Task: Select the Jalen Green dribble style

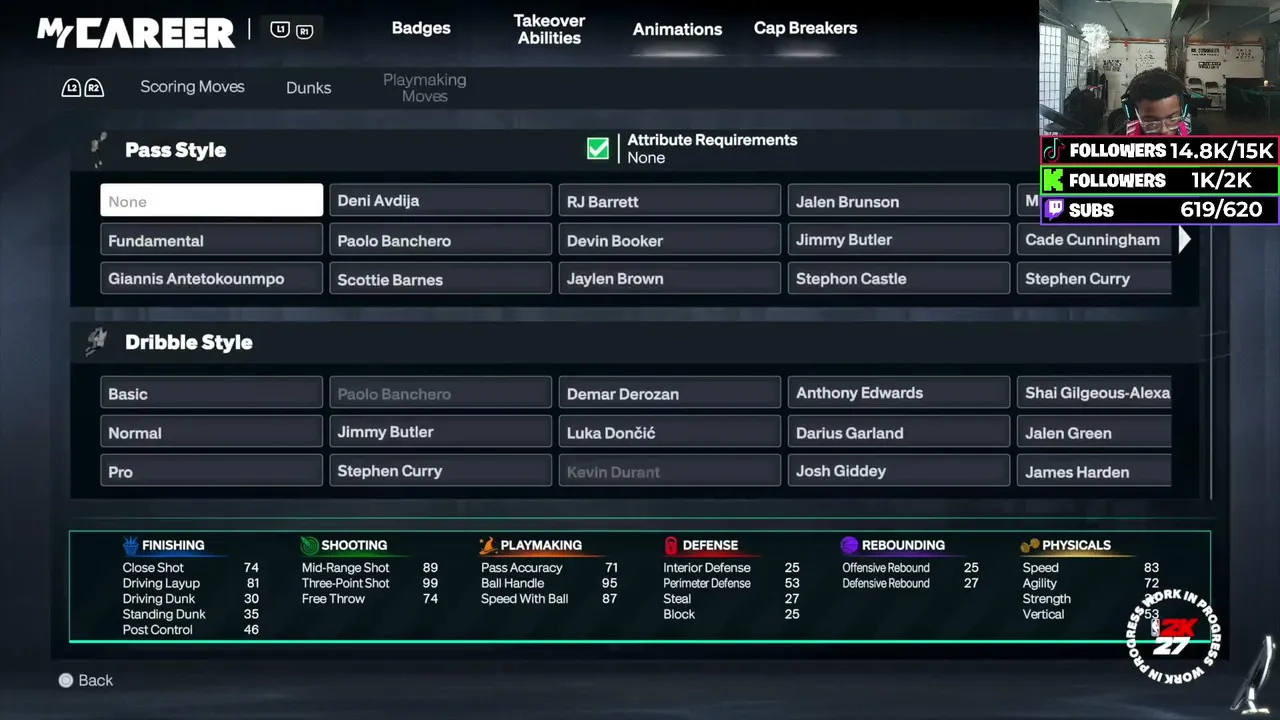Action: point(1094,432)
